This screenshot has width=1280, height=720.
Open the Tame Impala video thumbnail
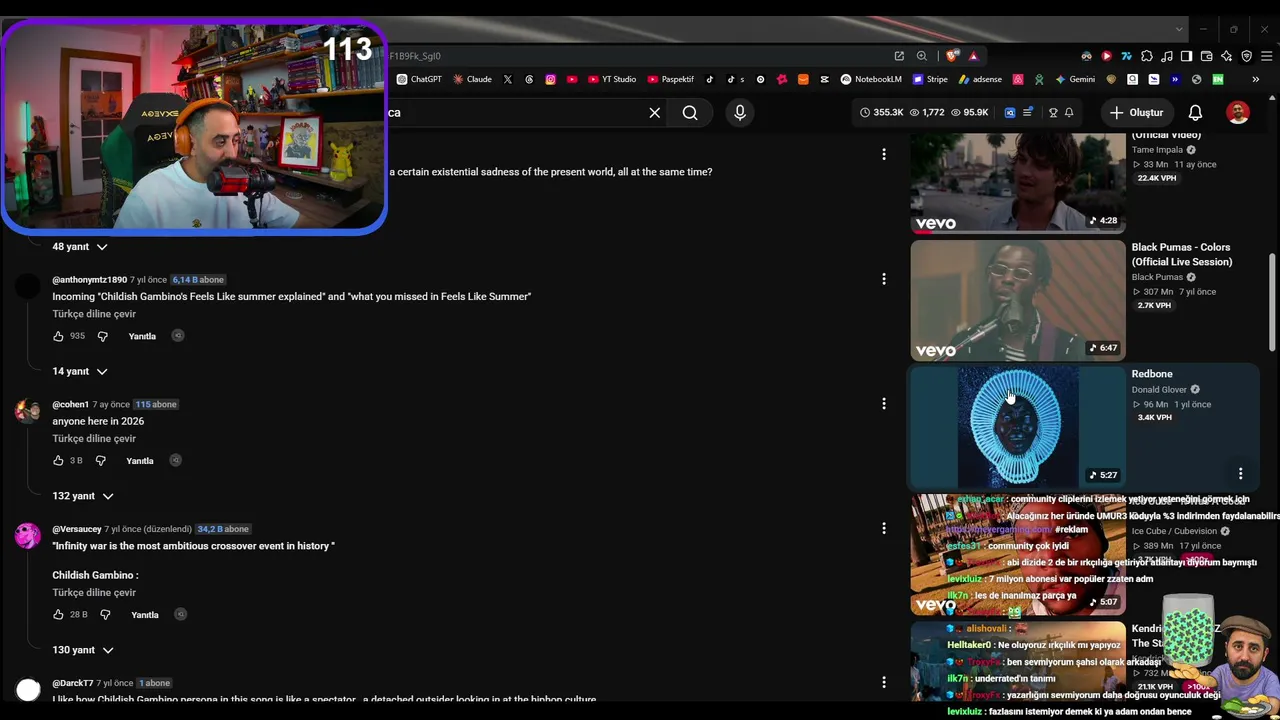point(1018,183)
